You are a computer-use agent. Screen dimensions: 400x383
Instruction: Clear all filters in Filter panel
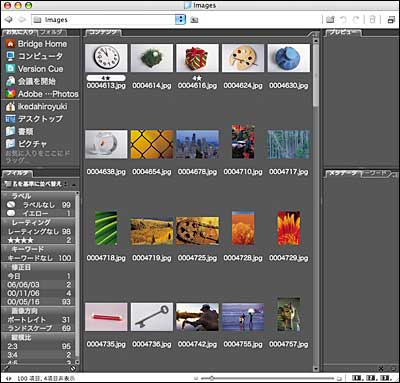73,368
